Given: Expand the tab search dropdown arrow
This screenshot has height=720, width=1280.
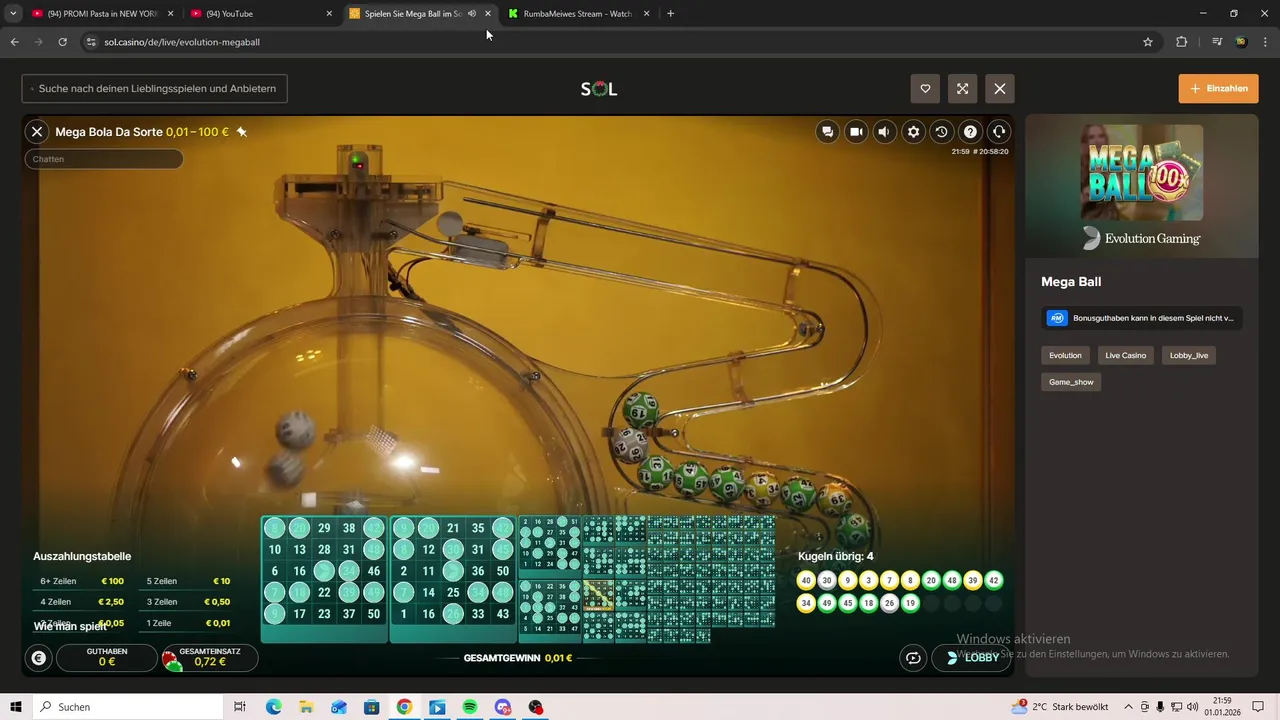Looking at the screenshot, I should click(13, 14).
